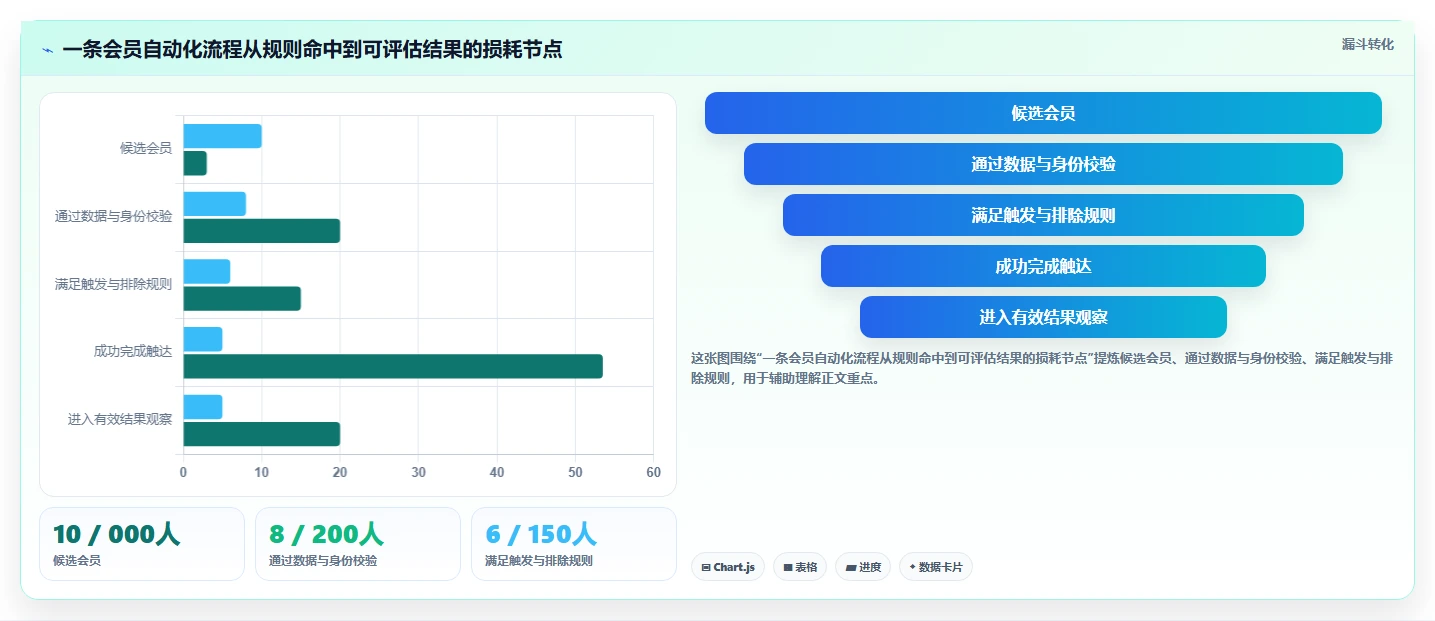Click the dark green chart bar for 进入有效结果观察

[261, 434]
